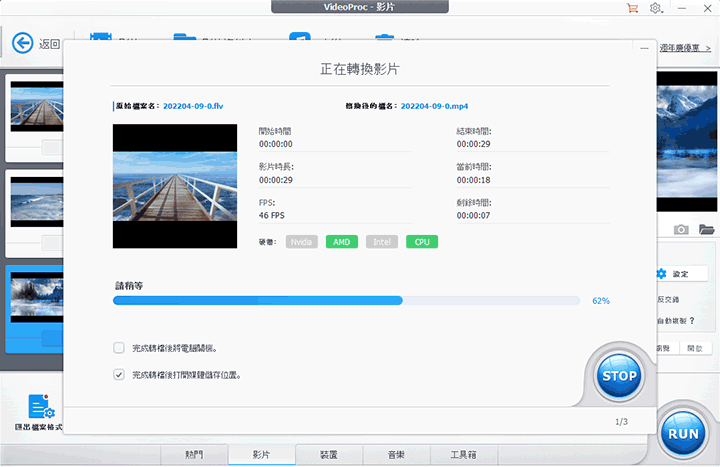
Task: Open the output folder icon
Action: pos(706,229)
